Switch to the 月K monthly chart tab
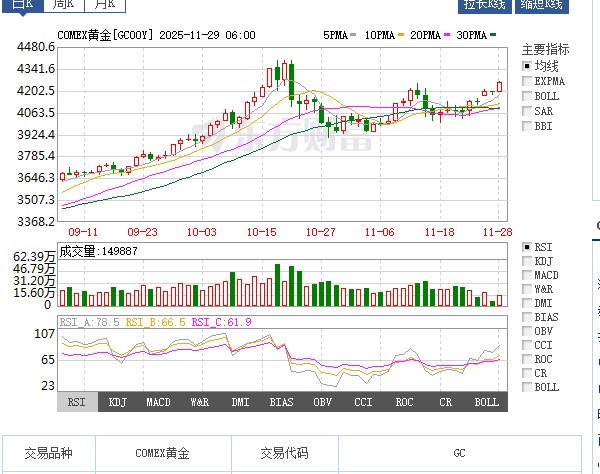This screenshot has width=600, height=474. point(106,5)
